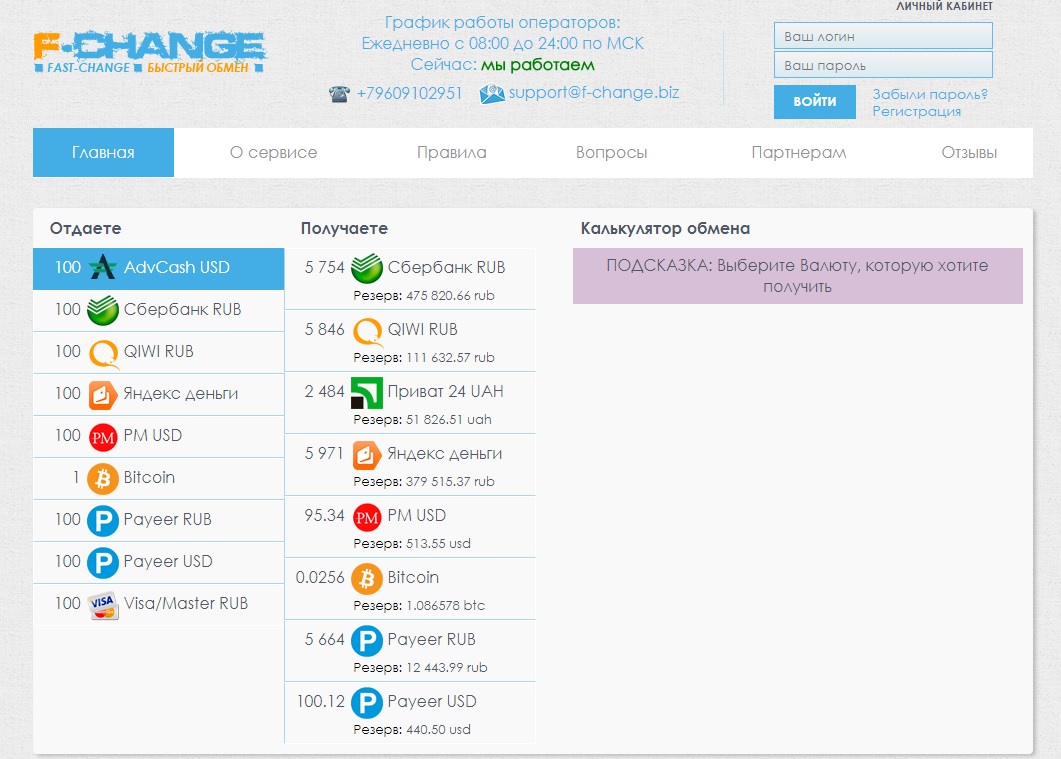Click the telephone icon beside the phone number

pos(340,93)
